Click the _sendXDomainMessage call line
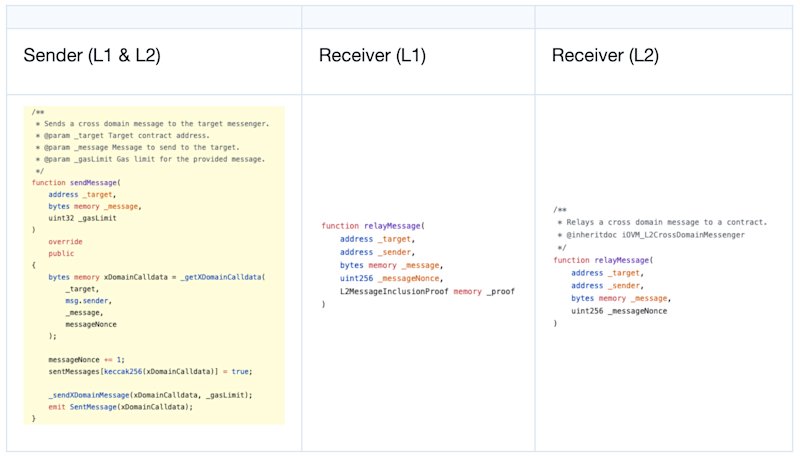Viewport: 800px width, 457px height. click(x=151, y=395)
